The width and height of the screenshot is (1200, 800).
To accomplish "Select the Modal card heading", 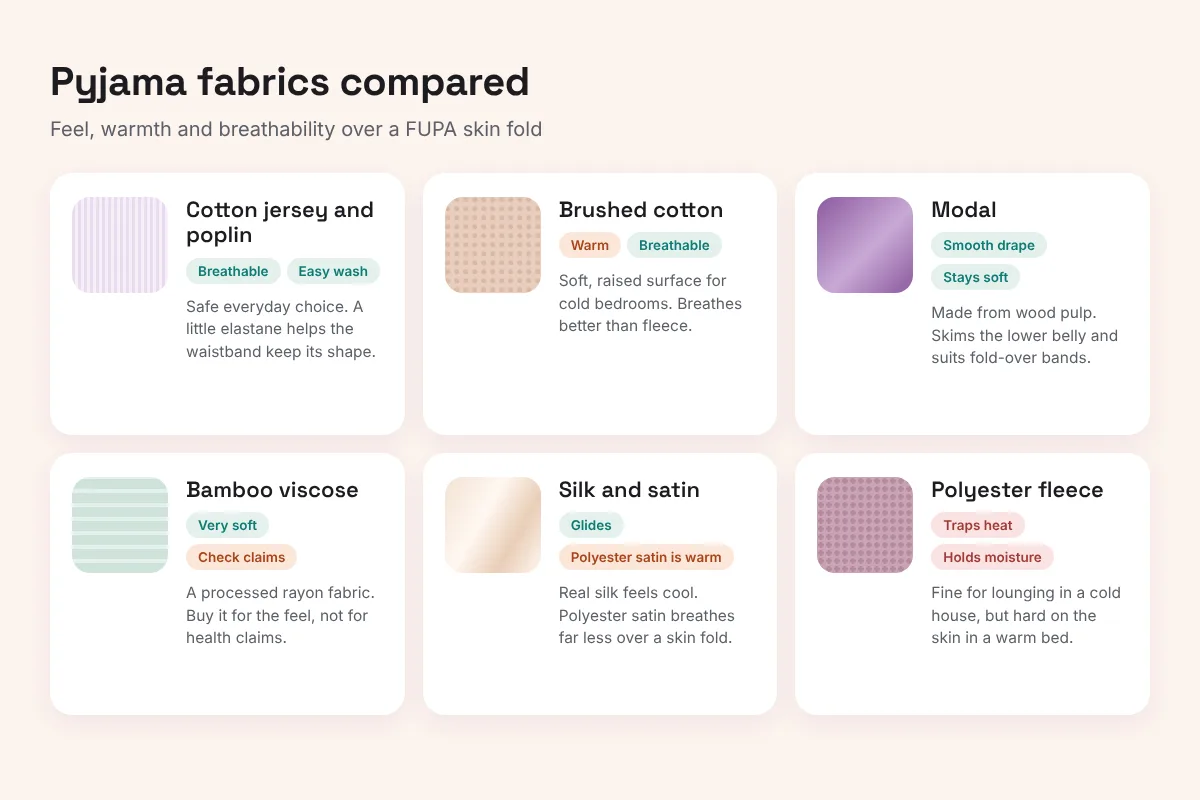I will click(x=964, y=210).
